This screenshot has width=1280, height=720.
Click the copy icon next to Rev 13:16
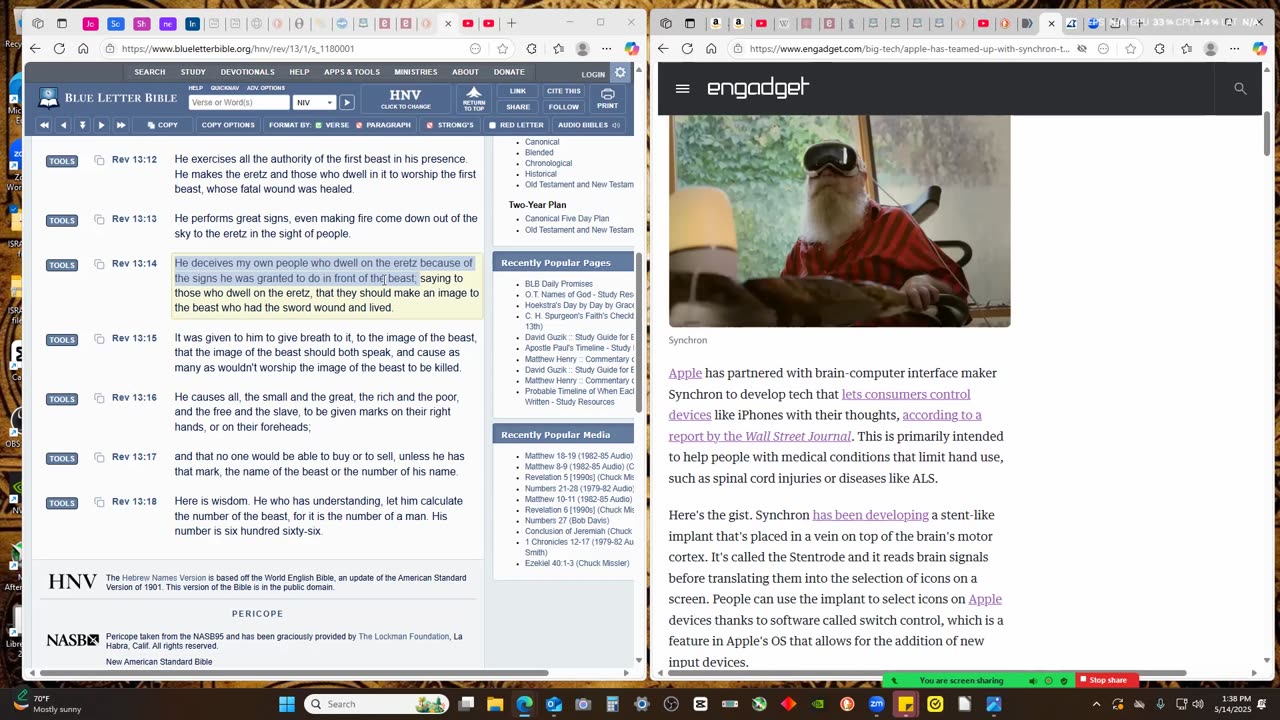pyautogui.click(x=99, y=398)
